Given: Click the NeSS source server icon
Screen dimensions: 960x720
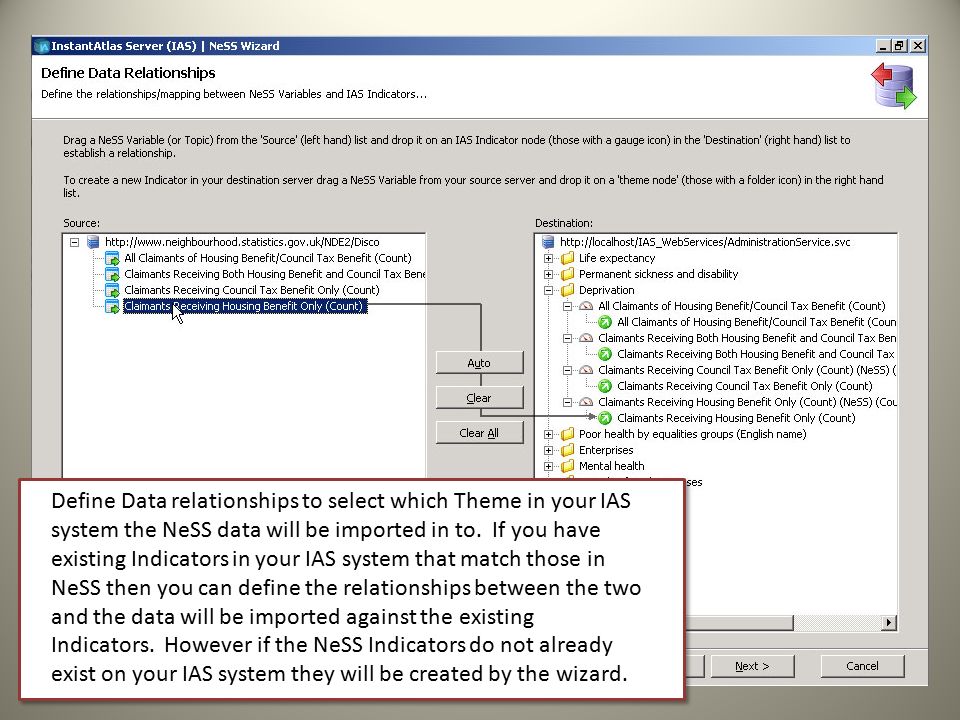Looking at the screenshot, I should [x=93, y=242].
